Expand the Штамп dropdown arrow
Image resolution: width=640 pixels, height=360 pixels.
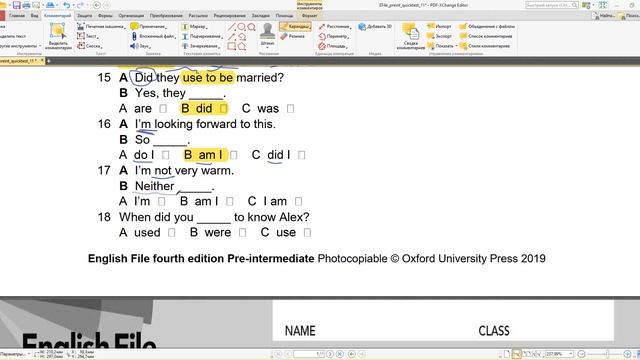[x=268, y=48]
